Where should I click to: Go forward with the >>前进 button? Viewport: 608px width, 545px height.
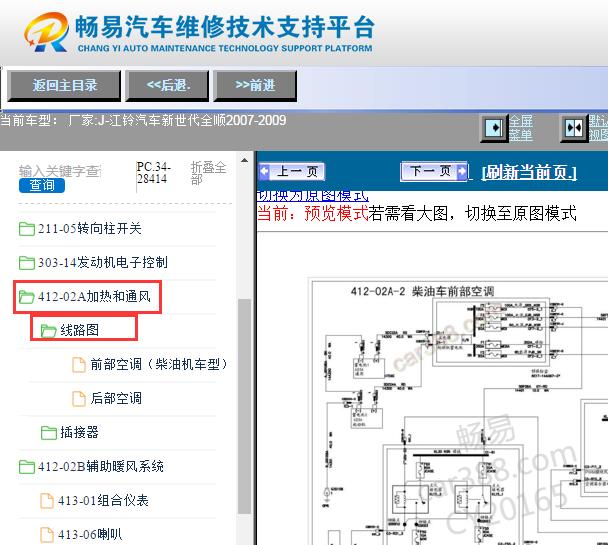tap(255, 86)
